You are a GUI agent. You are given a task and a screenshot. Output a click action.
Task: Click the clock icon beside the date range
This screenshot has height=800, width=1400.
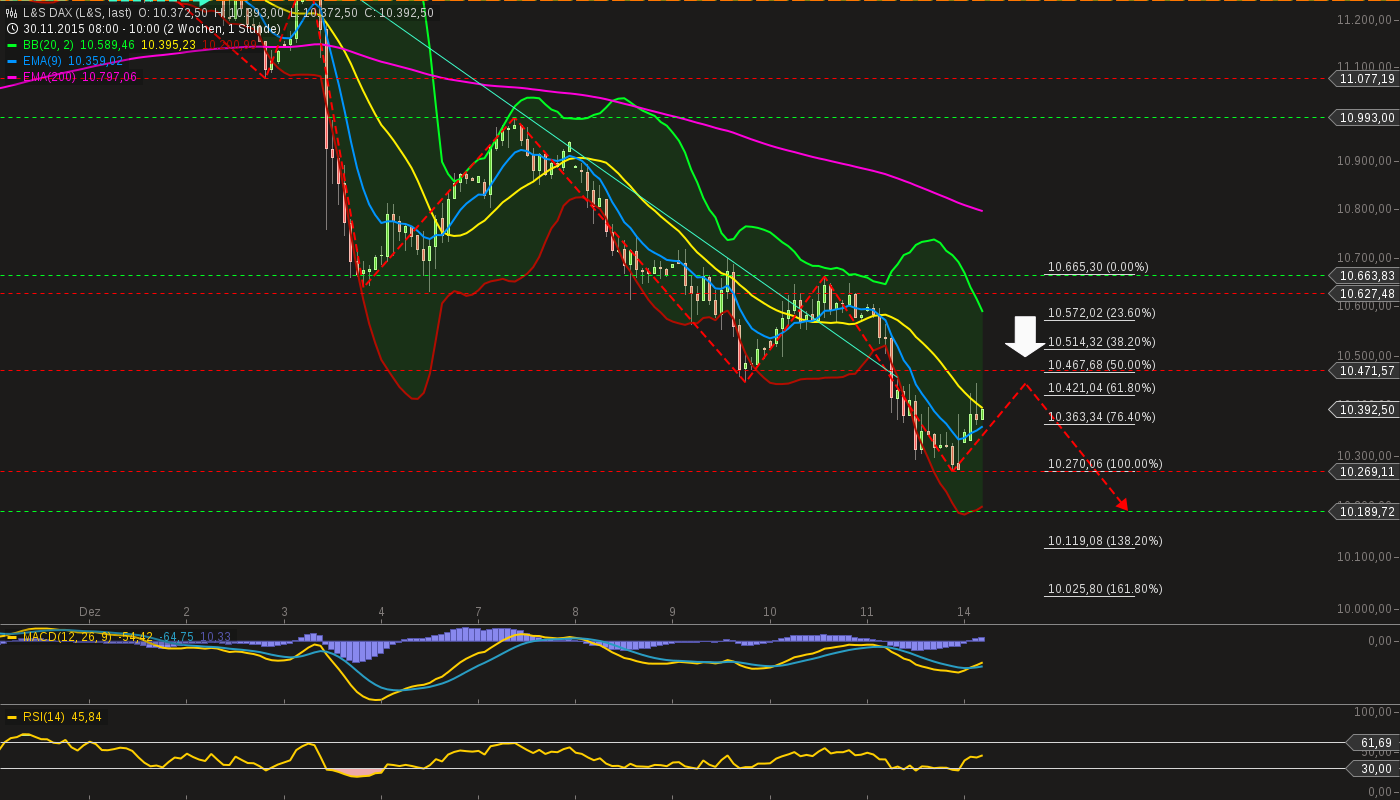(x=12, y=29)
